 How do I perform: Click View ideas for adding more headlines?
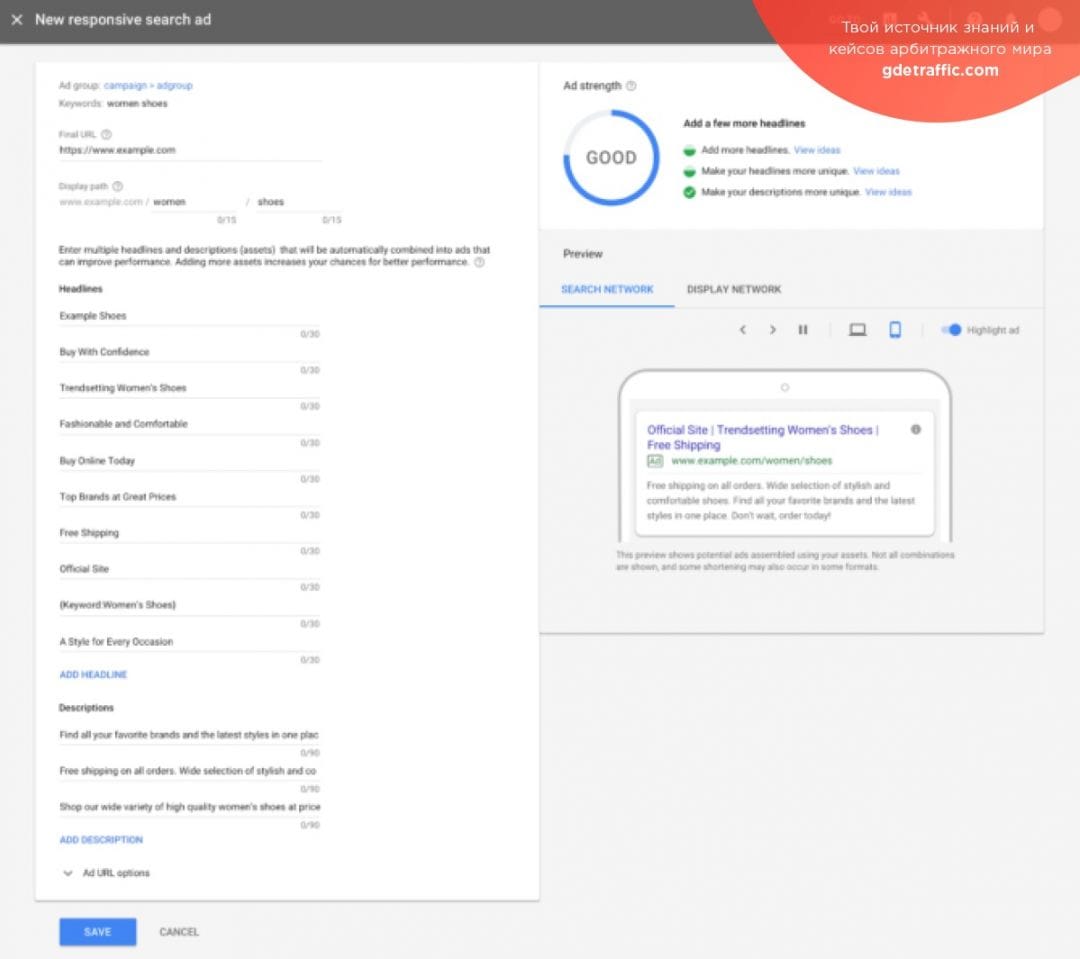(x=819, y=149)
